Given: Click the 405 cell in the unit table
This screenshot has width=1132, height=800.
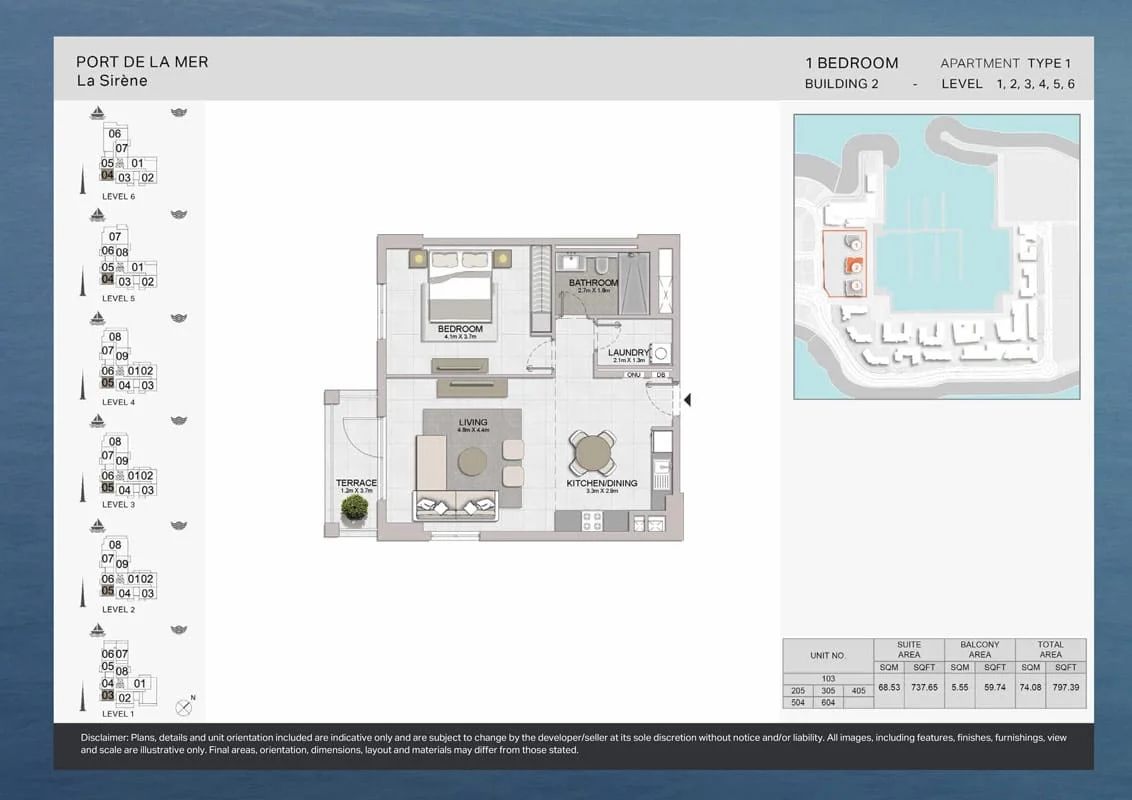Looking at the screenshot, I should tap(858, 690).
